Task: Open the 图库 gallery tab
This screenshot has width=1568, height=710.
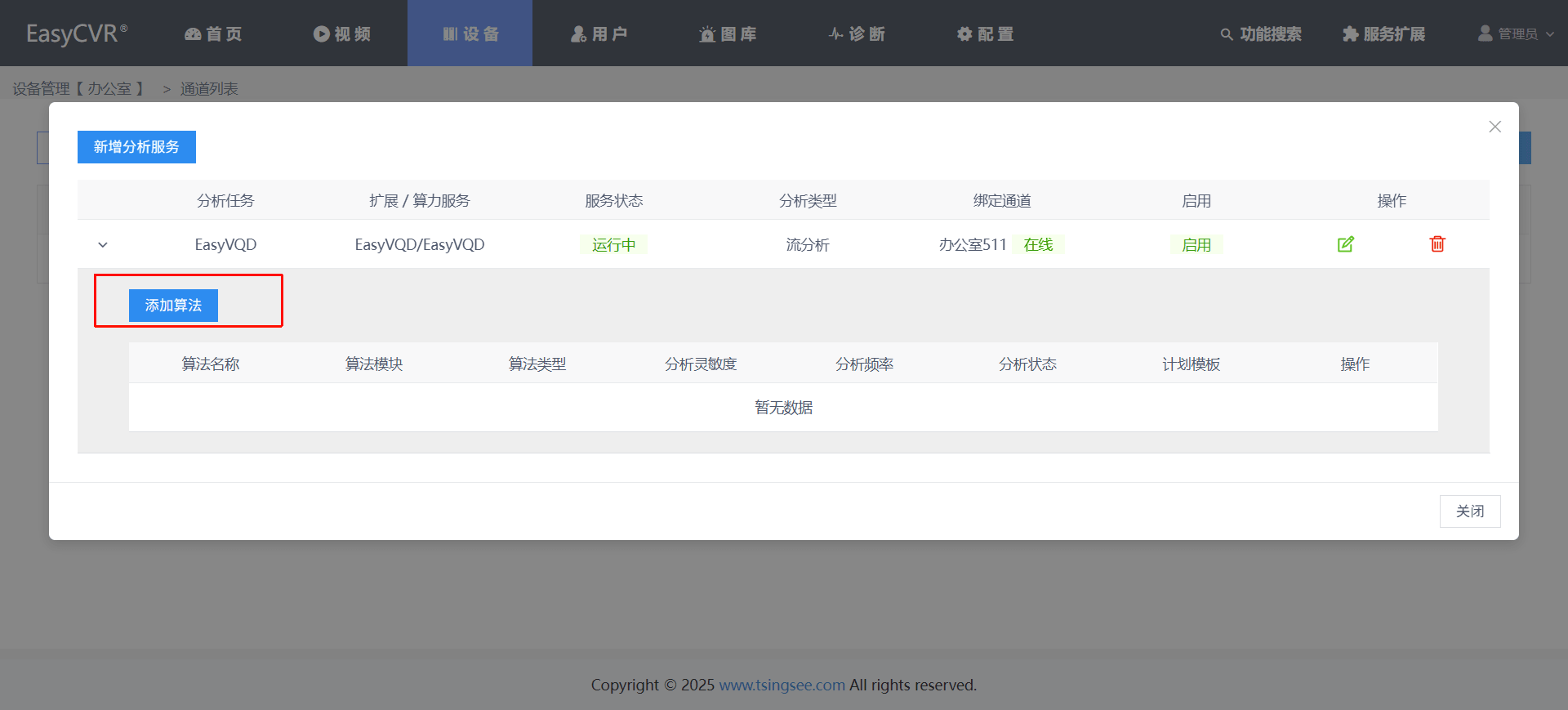Action: 728,33
